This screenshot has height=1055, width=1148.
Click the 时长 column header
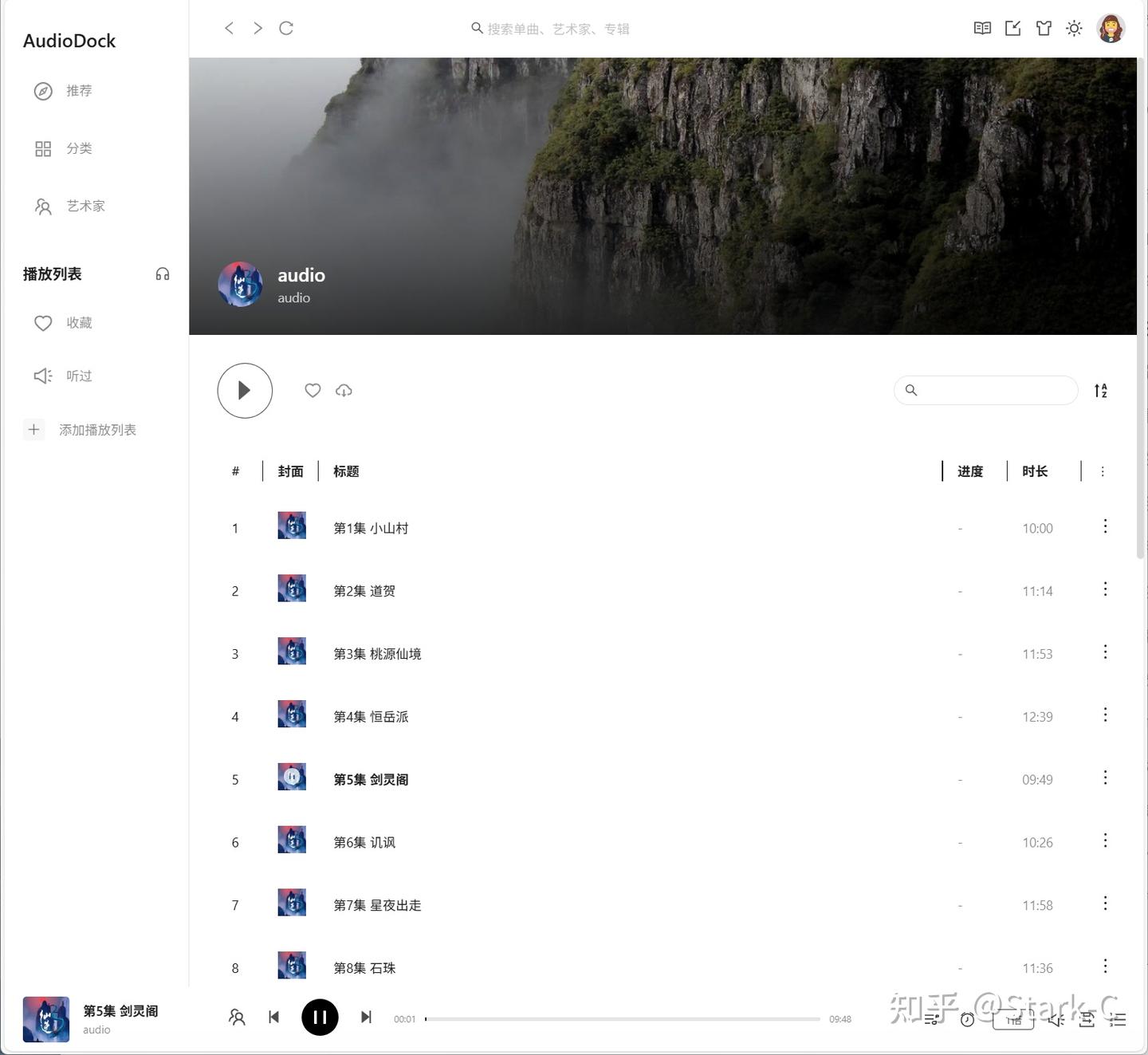[x=1035, y=471]
